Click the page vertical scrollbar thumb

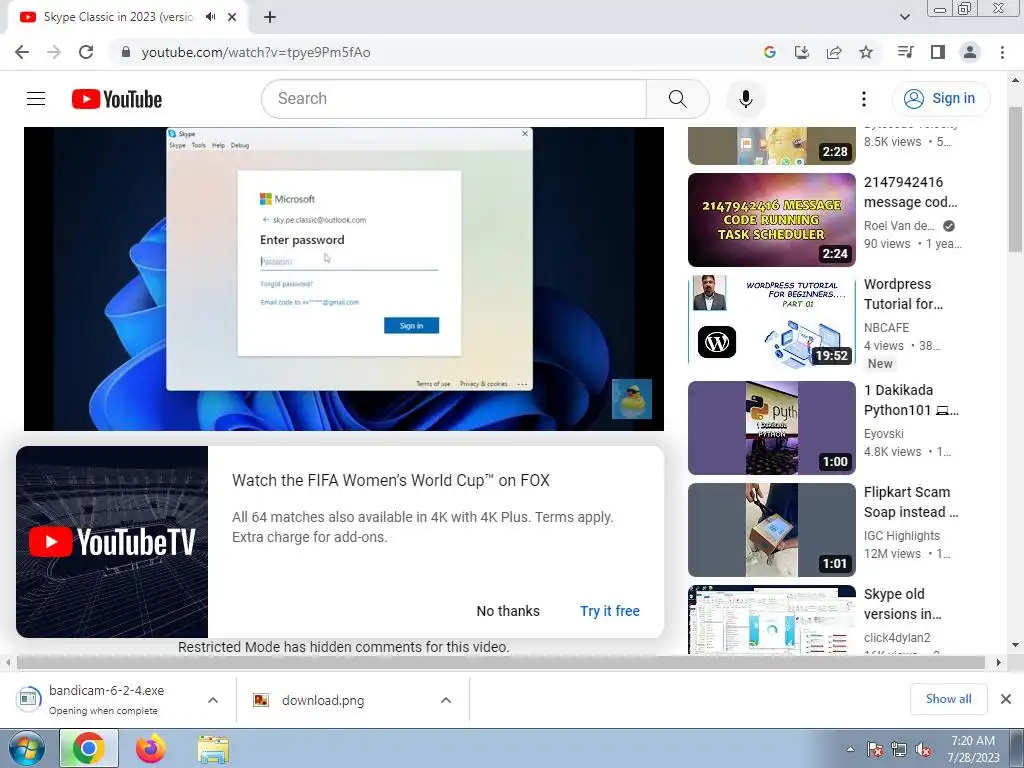(1015, 178)
